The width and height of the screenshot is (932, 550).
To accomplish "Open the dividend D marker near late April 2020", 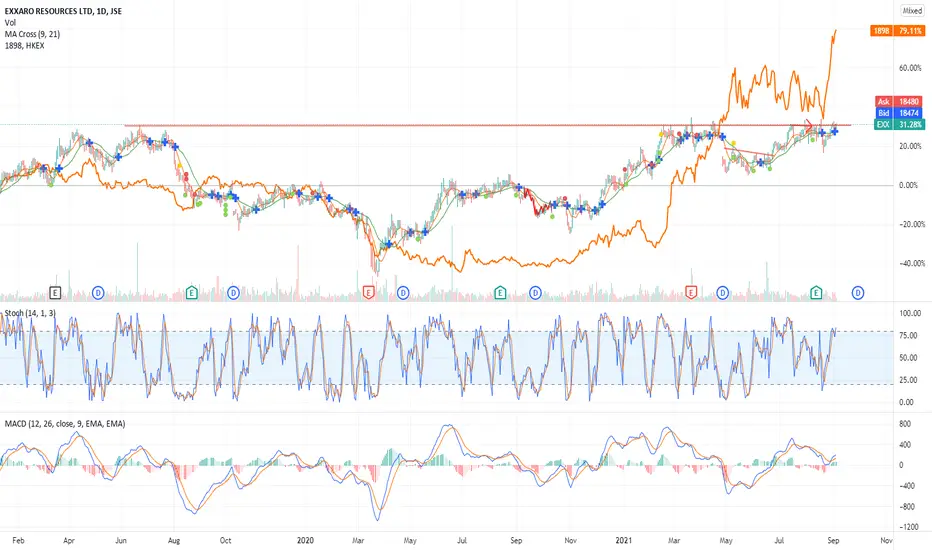I will click(x=404, y=293).
